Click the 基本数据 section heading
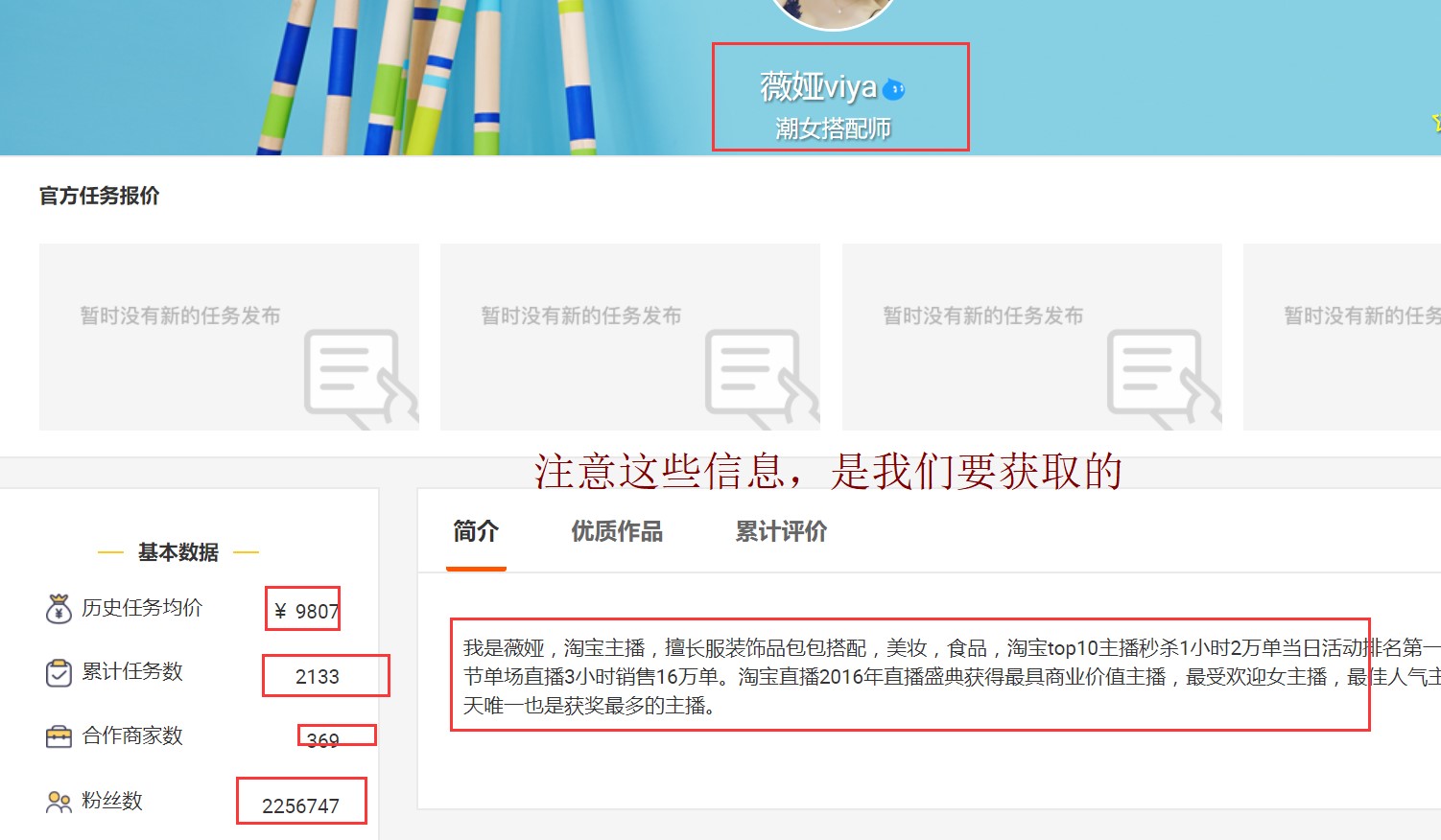This screenshot has height=840, width=1441. coord(178,552)
